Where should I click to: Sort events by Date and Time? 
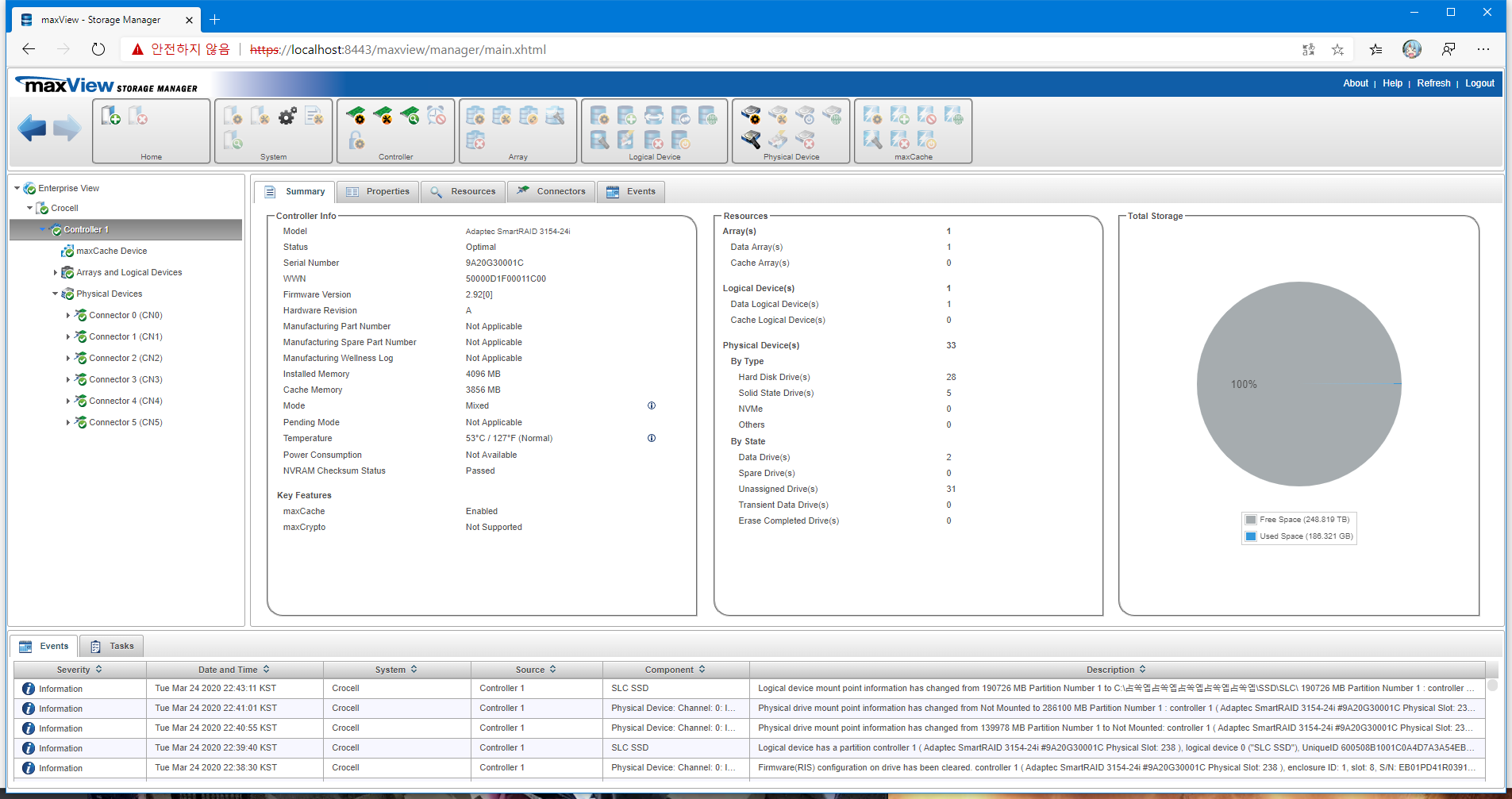(x=234, y=670)
